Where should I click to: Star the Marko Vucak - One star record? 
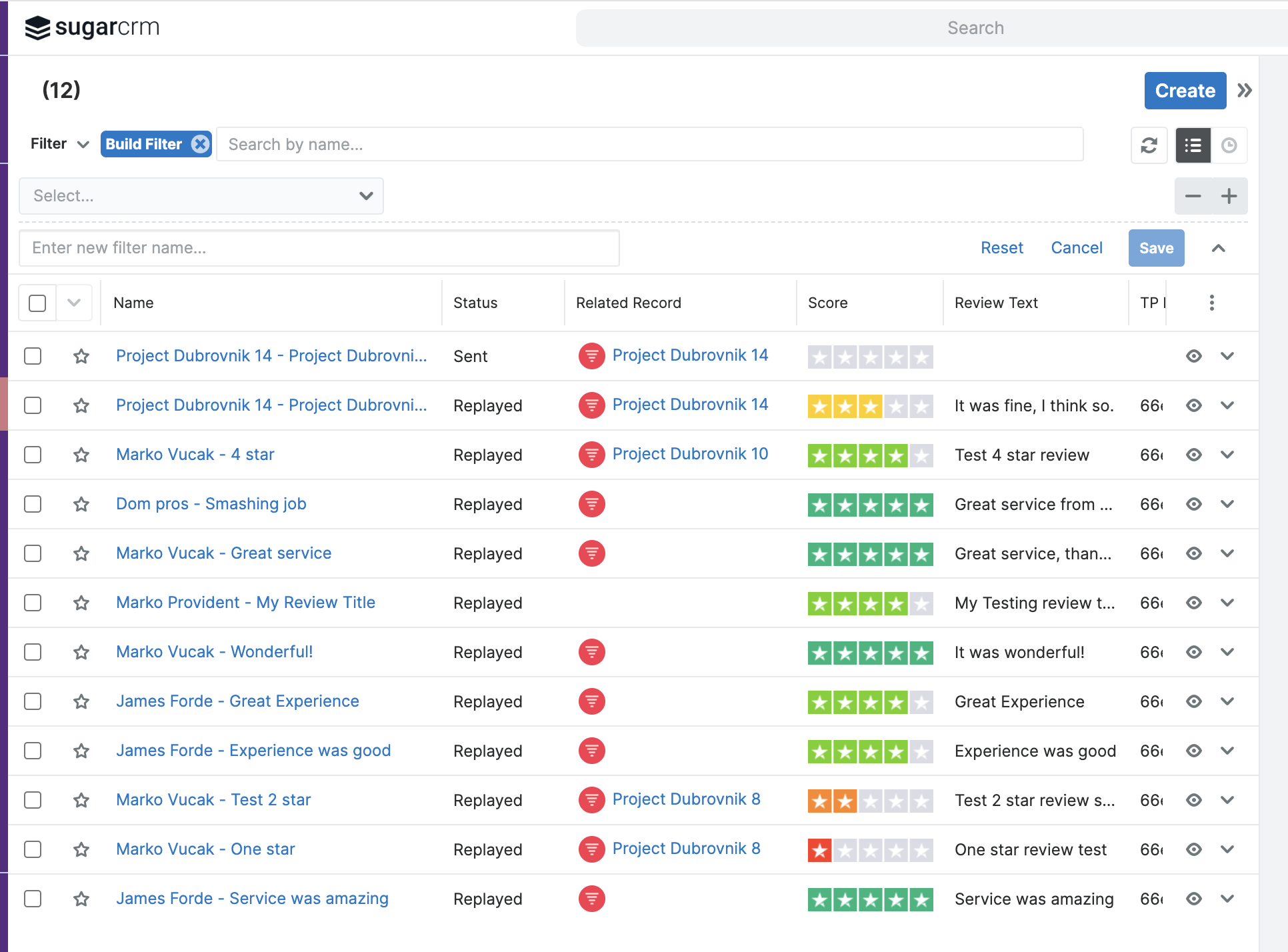(x=81, y=849)
